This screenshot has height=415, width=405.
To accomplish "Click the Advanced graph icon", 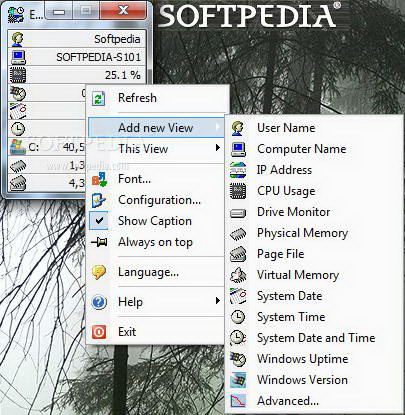I will 238,401.
